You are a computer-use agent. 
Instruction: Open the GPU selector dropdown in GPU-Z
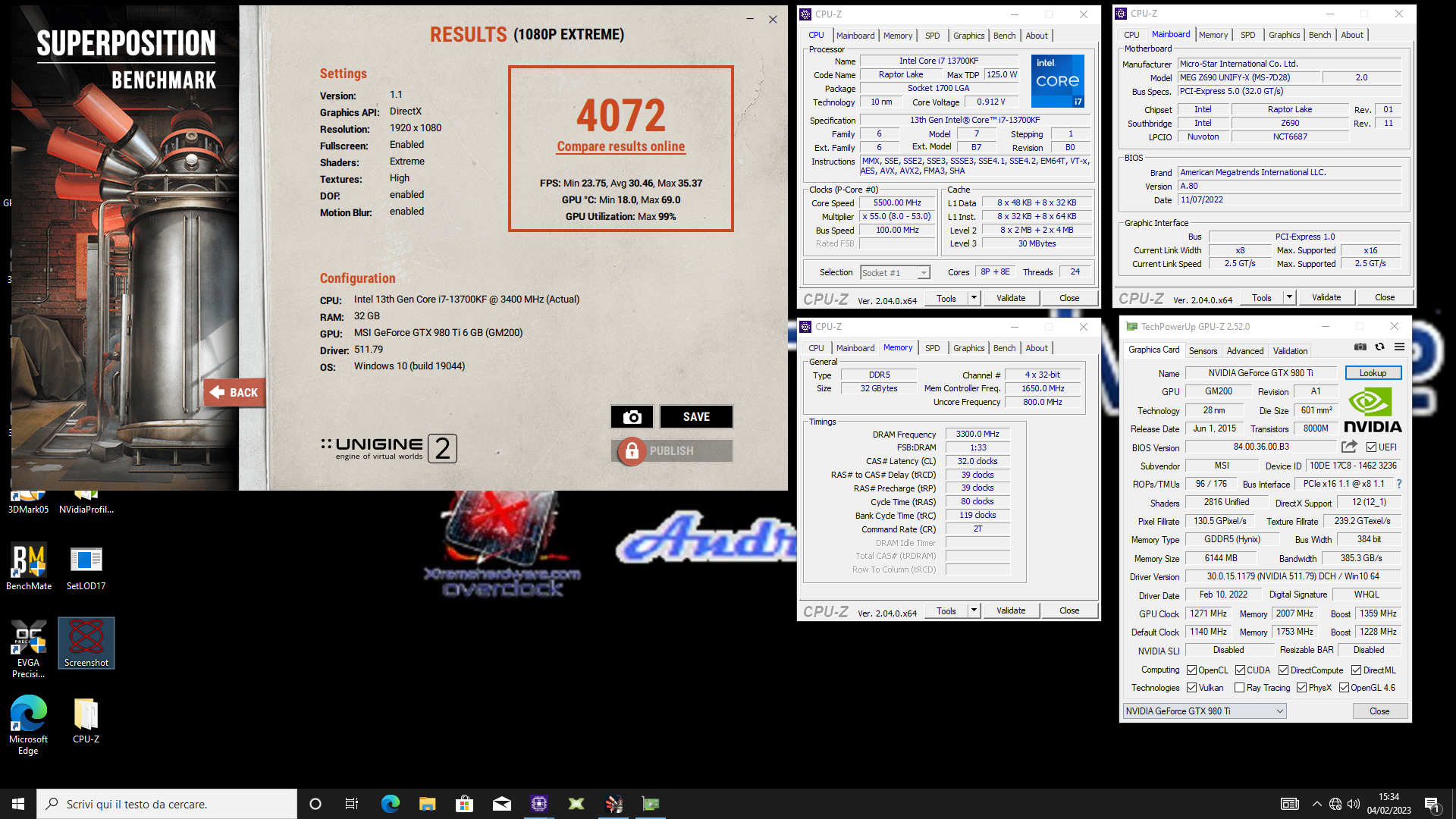click(x=1204, y=711)
